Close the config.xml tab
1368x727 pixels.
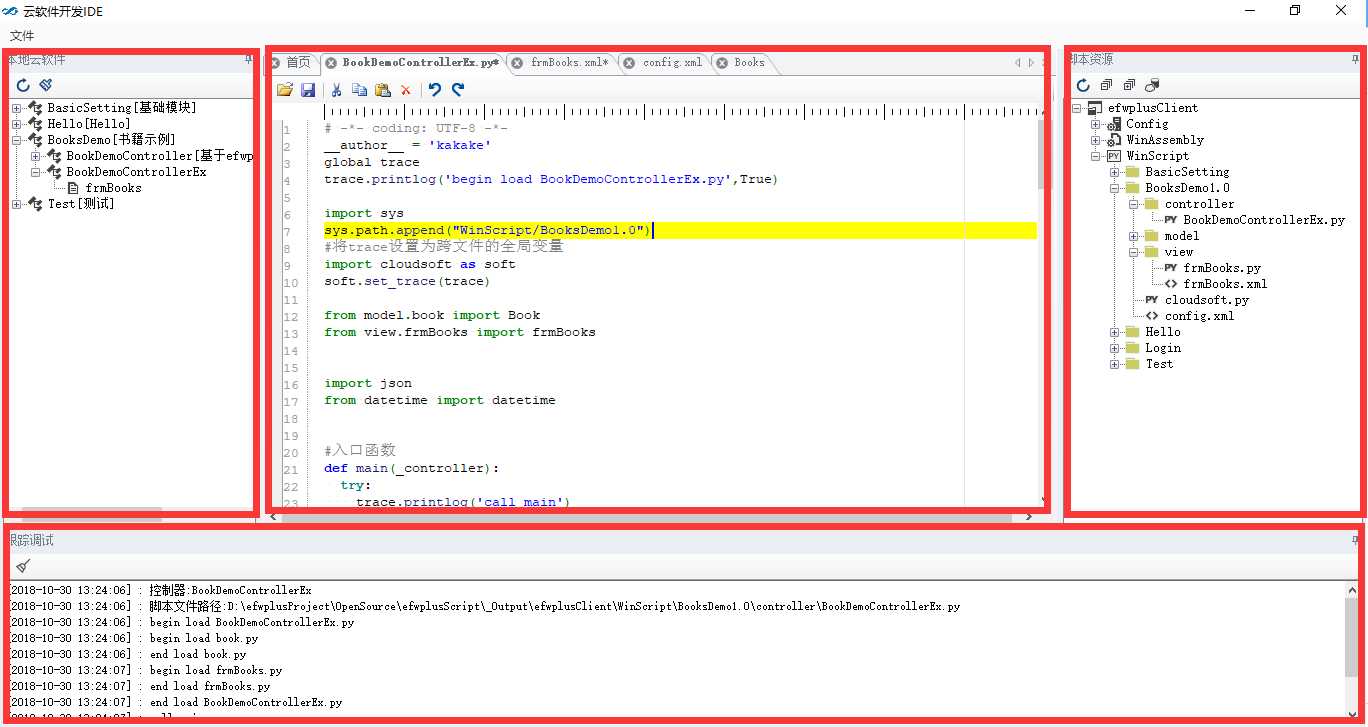pyautogui.click(x=629, y=63)
